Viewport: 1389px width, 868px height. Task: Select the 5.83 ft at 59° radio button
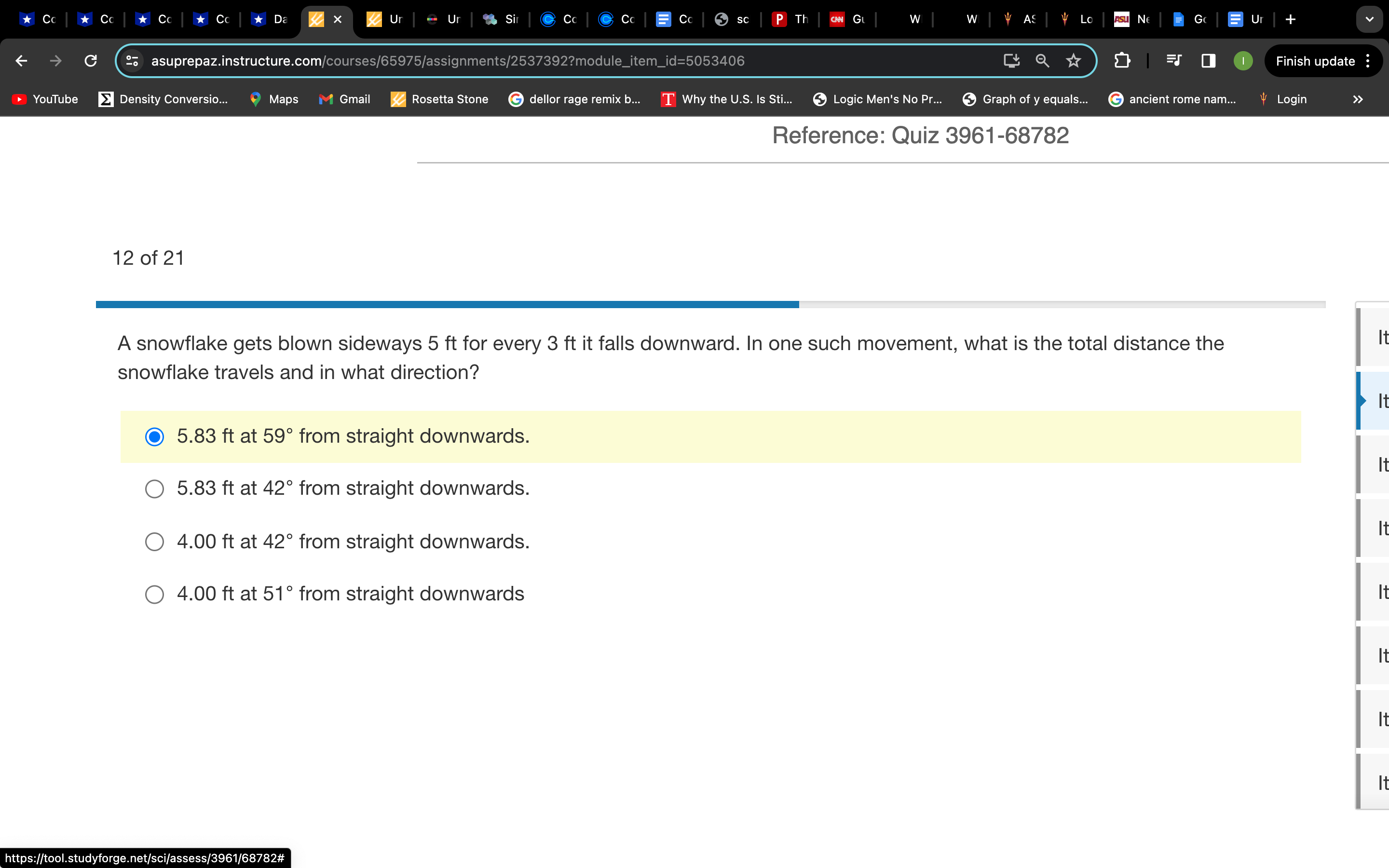point(154,435)
